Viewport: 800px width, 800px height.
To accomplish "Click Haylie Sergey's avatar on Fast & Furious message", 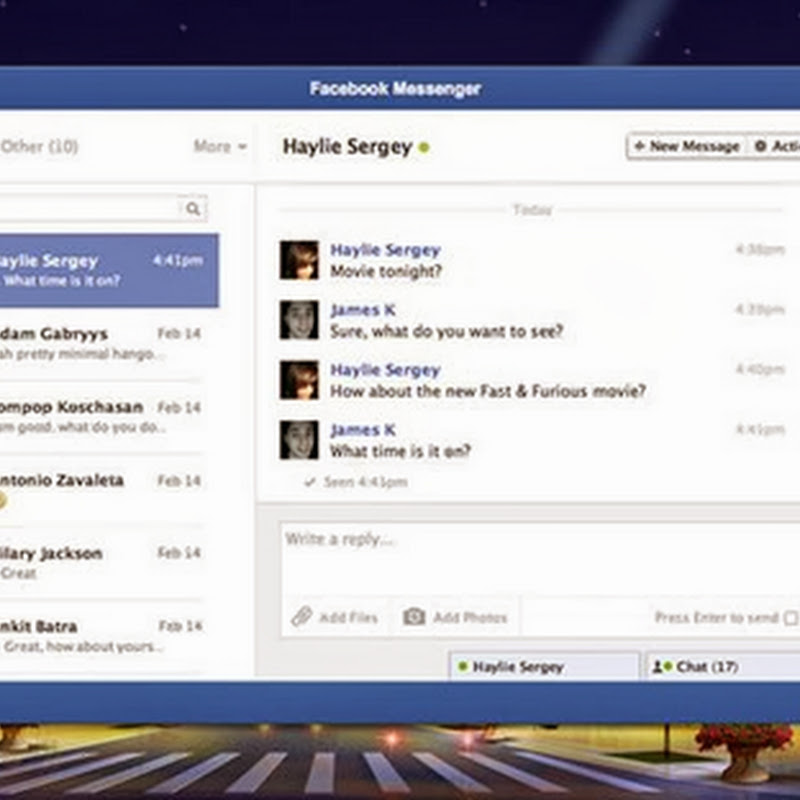I will (x=299, y=380).
